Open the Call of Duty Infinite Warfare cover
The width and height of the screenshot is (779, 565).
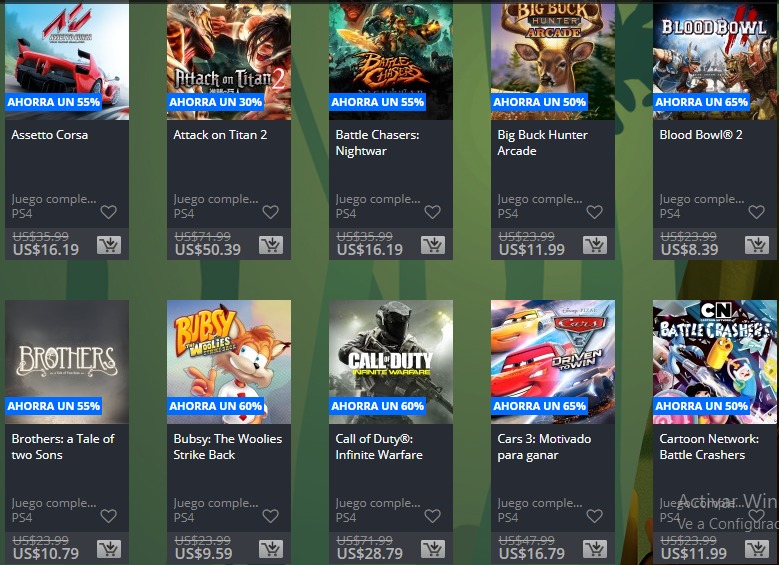click(391, 362)
